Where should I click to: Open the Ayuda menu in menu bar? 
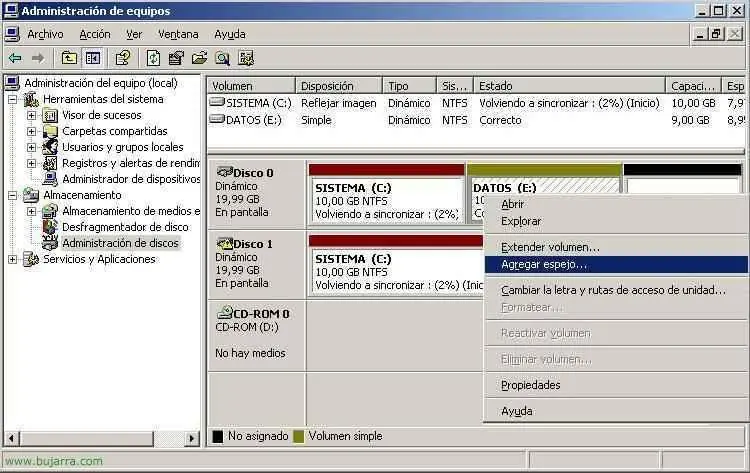click(230, 34)
